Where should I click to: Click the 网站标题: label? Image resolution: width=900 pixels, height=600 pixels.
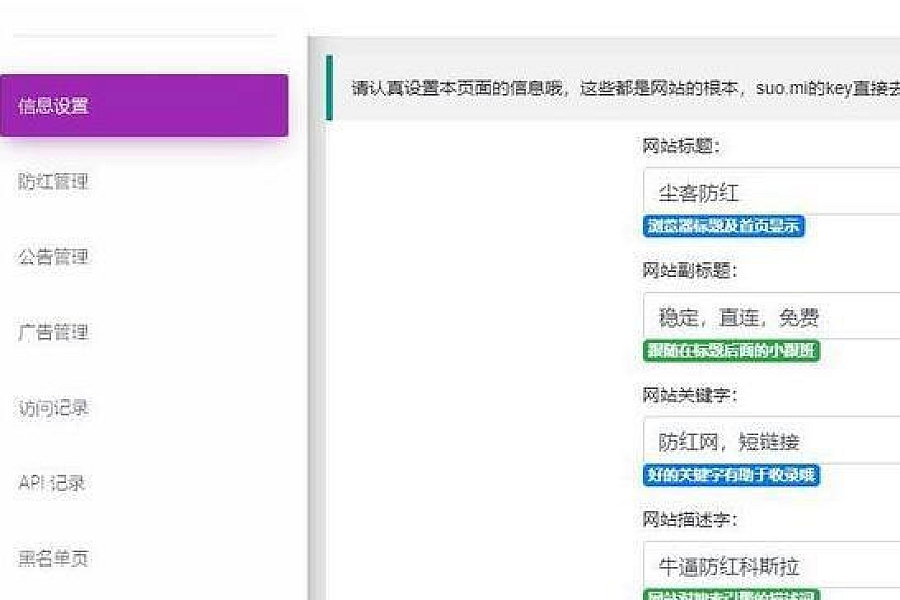681,146
